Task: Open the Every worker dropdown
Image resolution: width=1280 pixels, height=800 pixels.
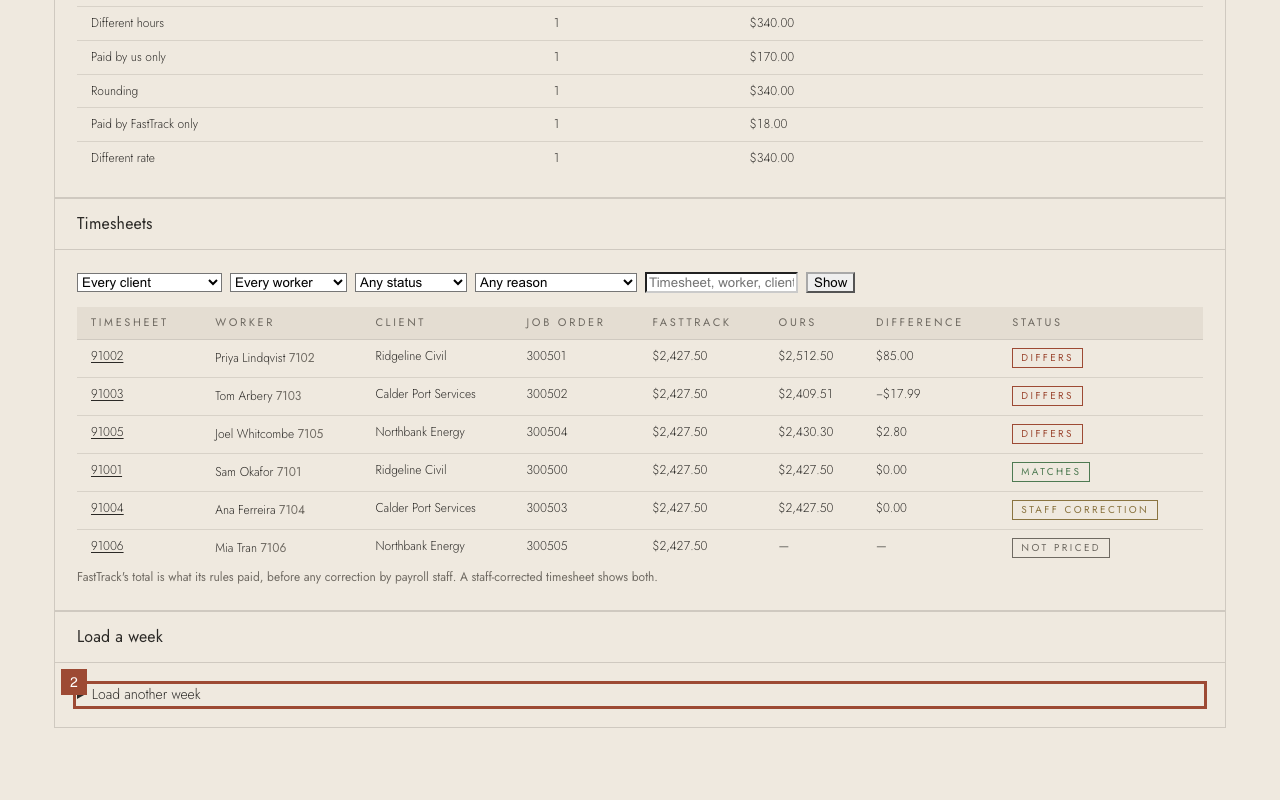Action: (x=288, y=283)
